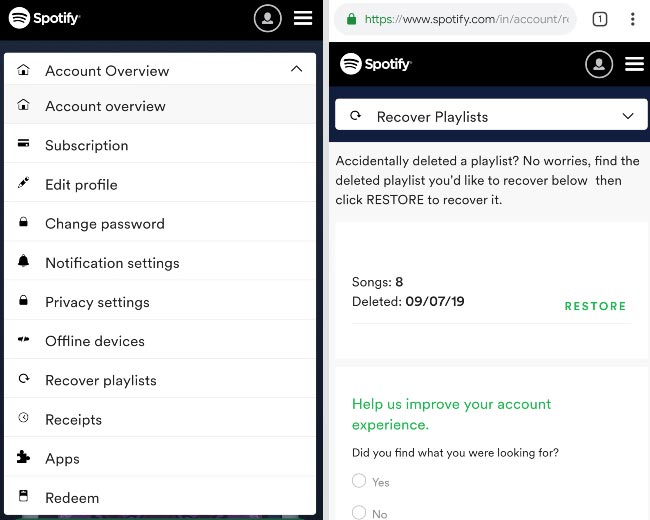This screenshot has width=650, height=520.
Task: Click the Spotify logo in the left screen
Action: [x=44, y=18]
